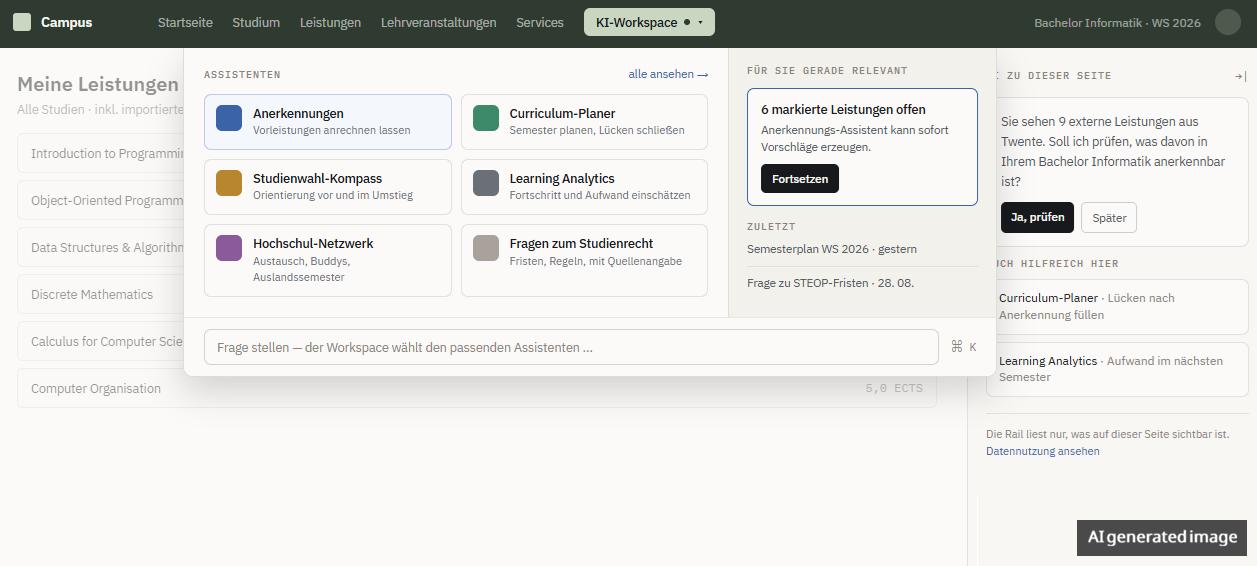The image size is (1257, 566).
Task: Open the 'Fragen zum Studienrecht' card title
Action: click(x=579, y=243)
